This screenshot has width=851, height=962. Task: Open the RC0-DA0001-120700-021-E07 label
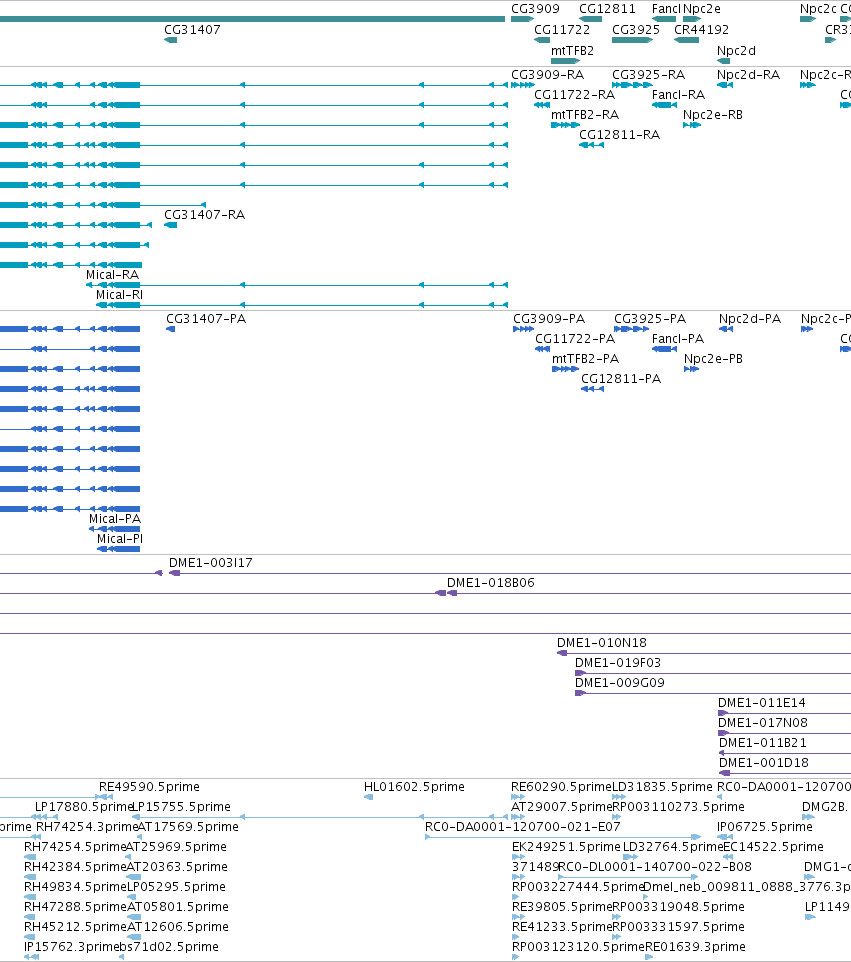click(x=523, y=826)
